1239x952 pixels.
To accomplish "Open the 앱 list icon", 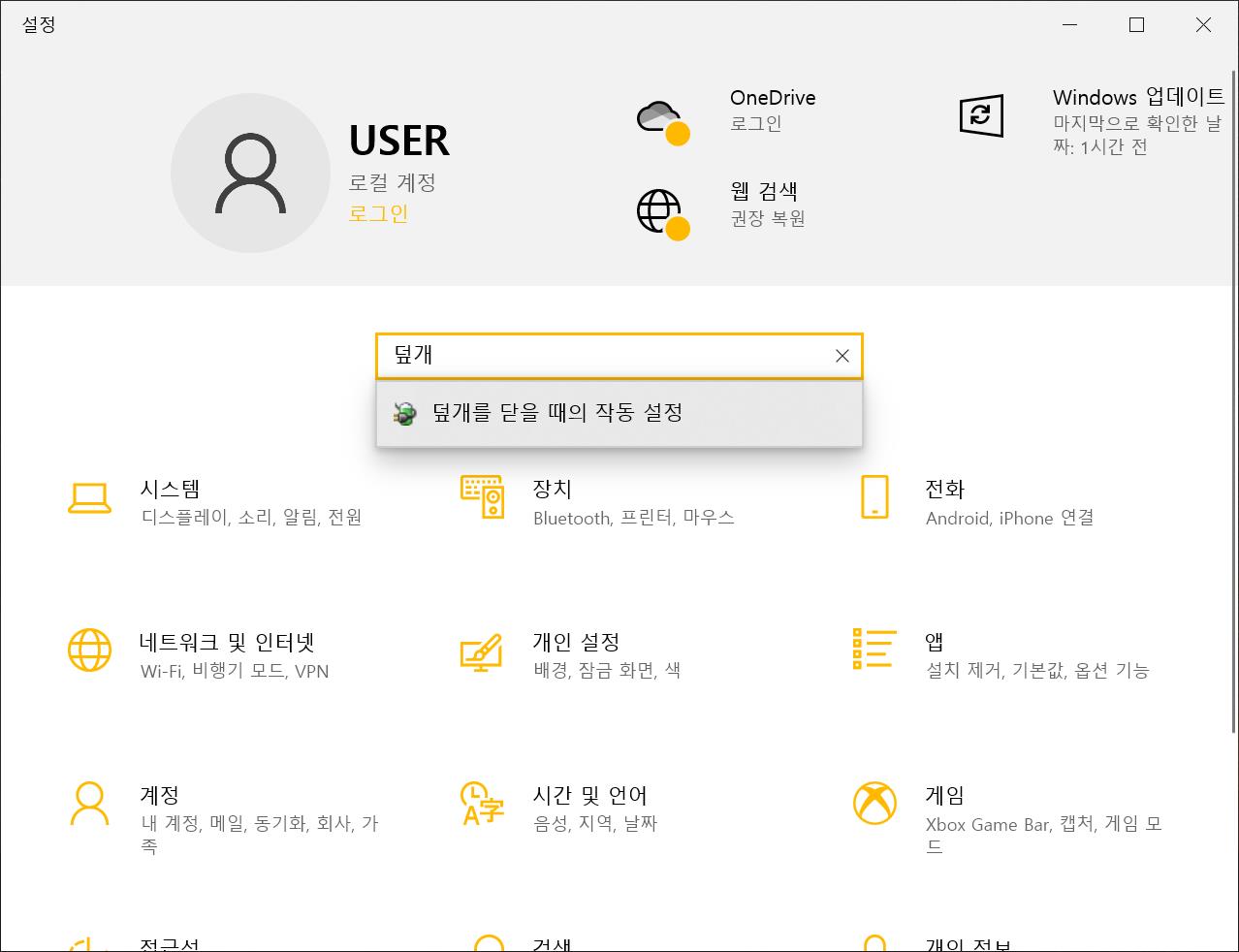I will (x=874, y=649).
